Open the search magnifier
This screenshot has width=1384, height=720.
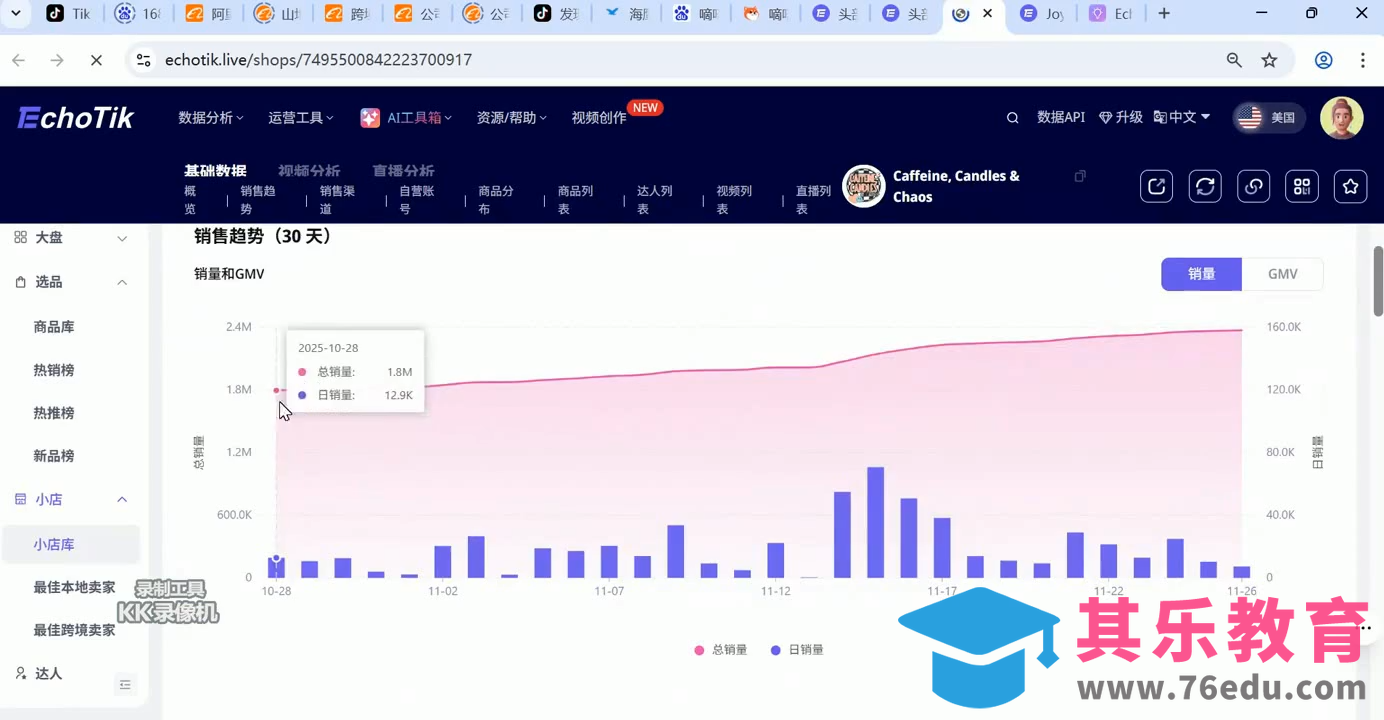(x=1012, y=117)
